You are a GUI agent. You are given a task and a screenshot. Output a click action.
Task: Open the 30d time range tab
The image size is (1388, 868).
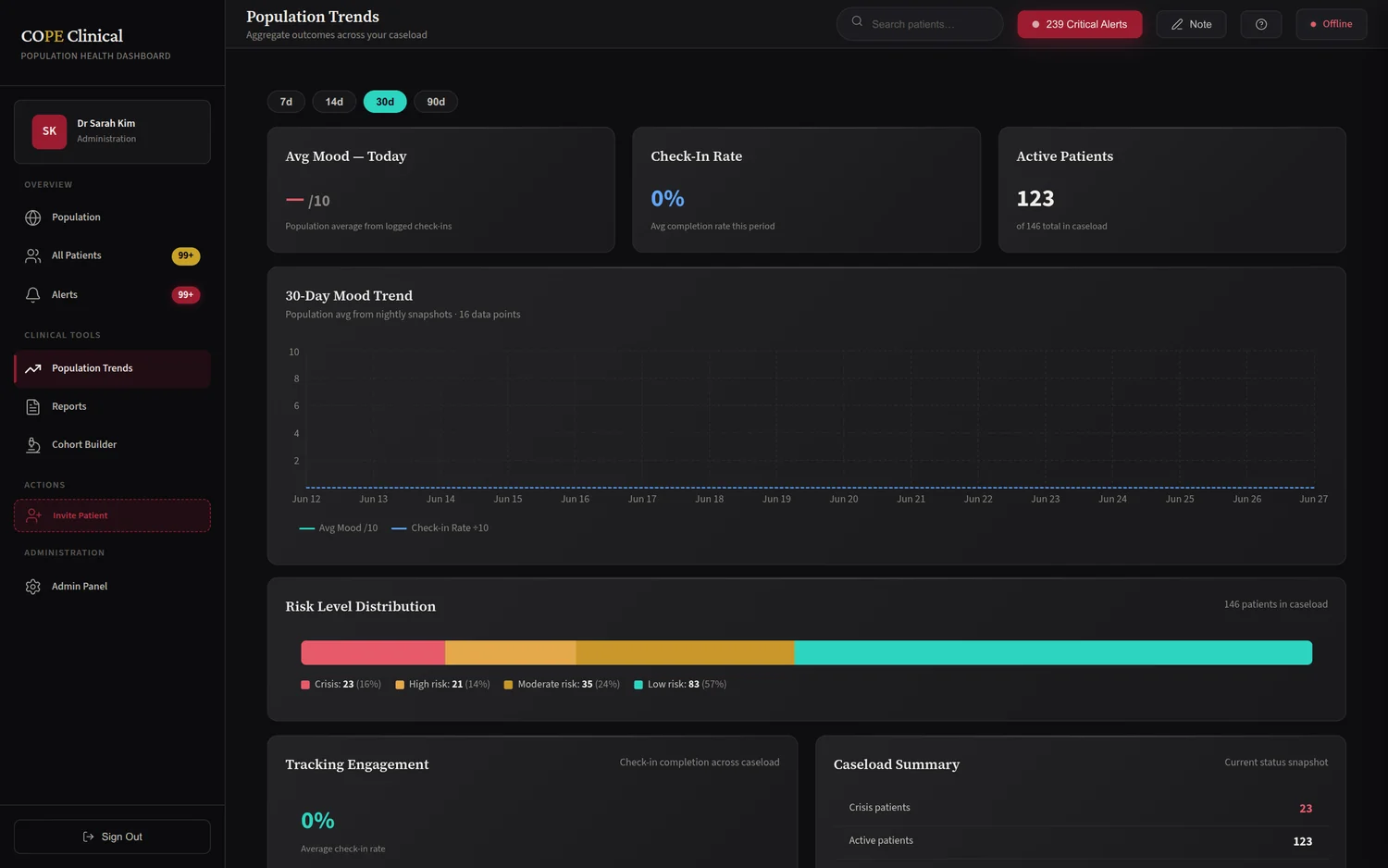[385, 102]
